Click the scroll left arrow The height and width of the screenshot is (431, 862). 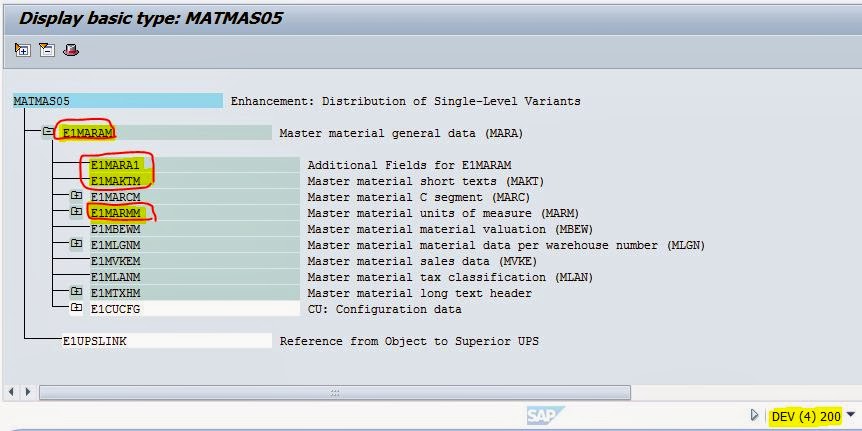[x=11, y=392]
